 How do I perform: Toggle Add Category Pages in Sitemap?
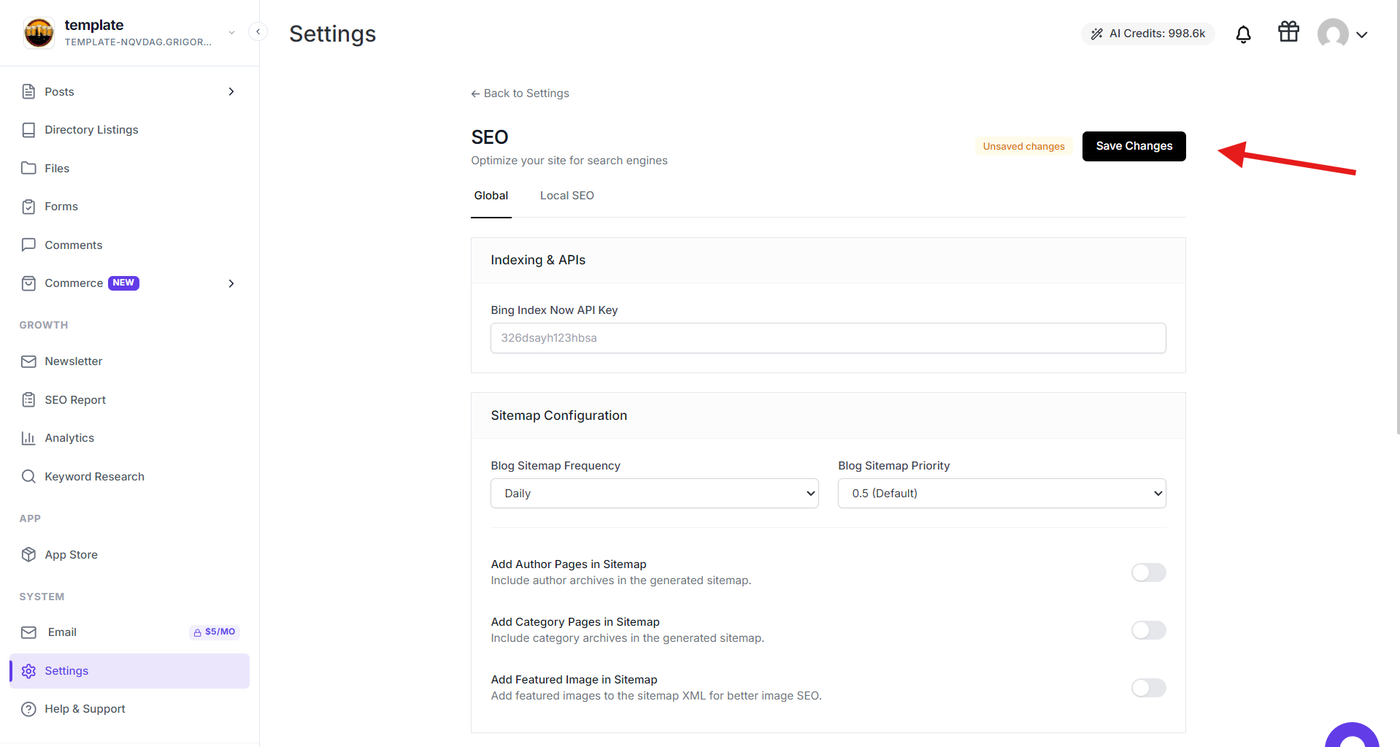pos(1148,630)
